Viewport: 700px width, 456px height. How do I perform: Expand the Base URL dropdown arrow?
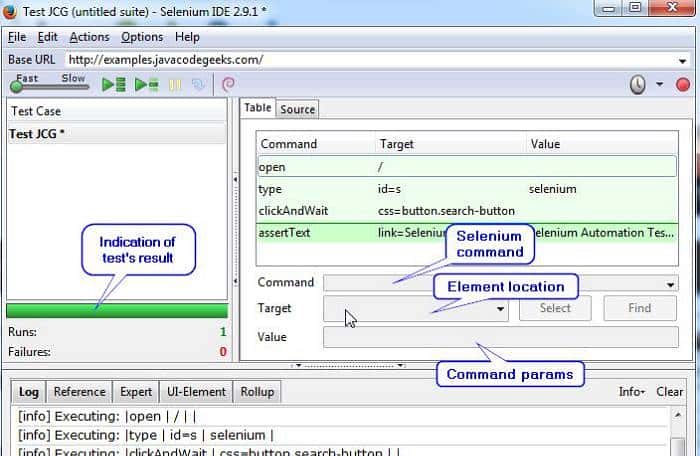(x=682, y=60)
